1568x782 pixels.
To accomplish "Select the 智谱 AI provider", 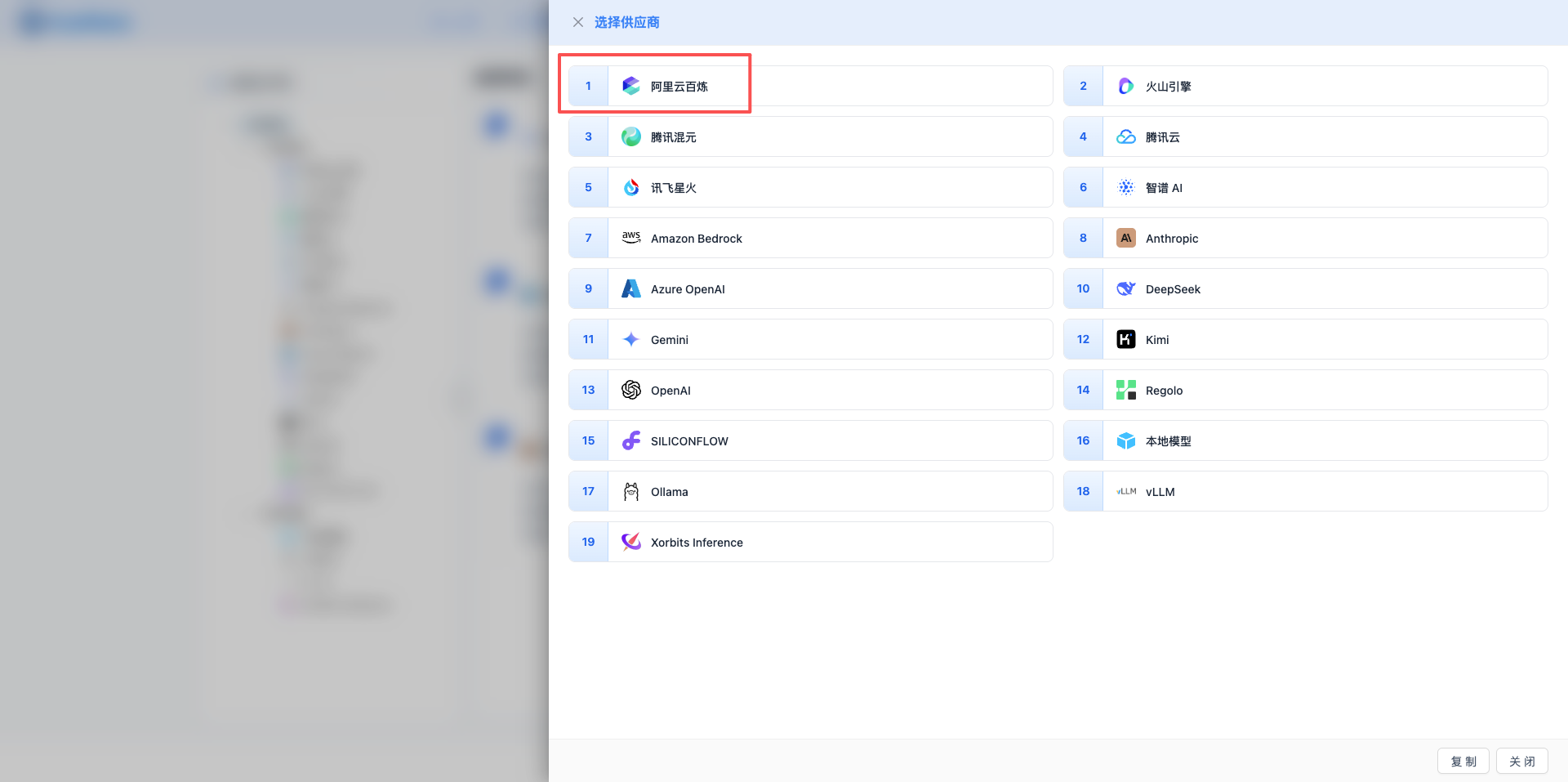I will [x=1304, y=187].
